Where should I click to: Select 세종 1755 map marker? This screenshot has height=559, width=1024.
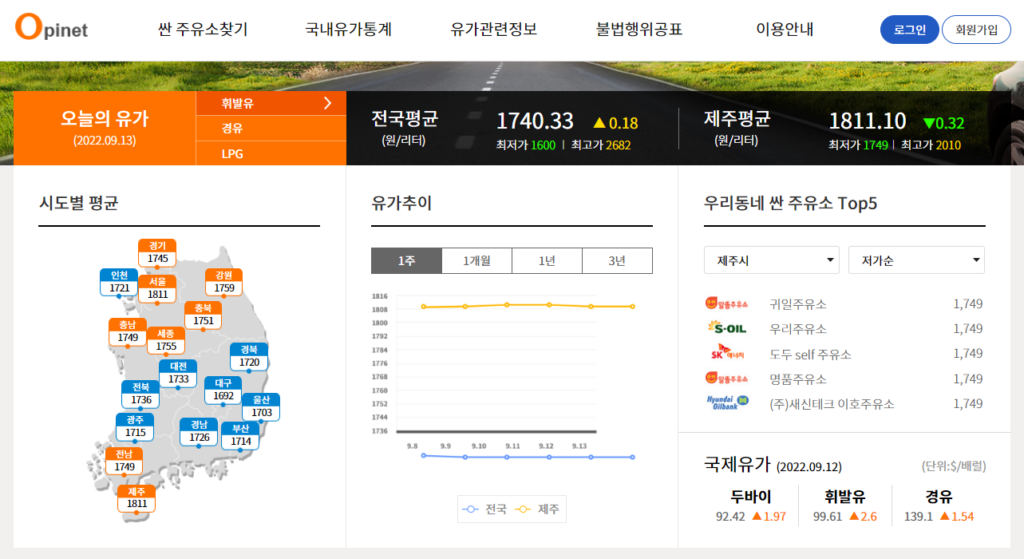click(166, 340)
